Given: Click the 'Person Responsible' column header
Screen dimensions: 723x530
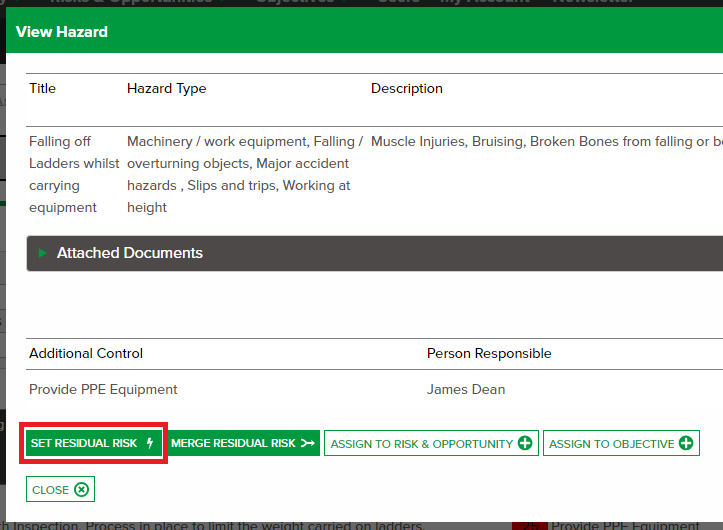Looking at the screenshot, I should (x=489, y=353).
